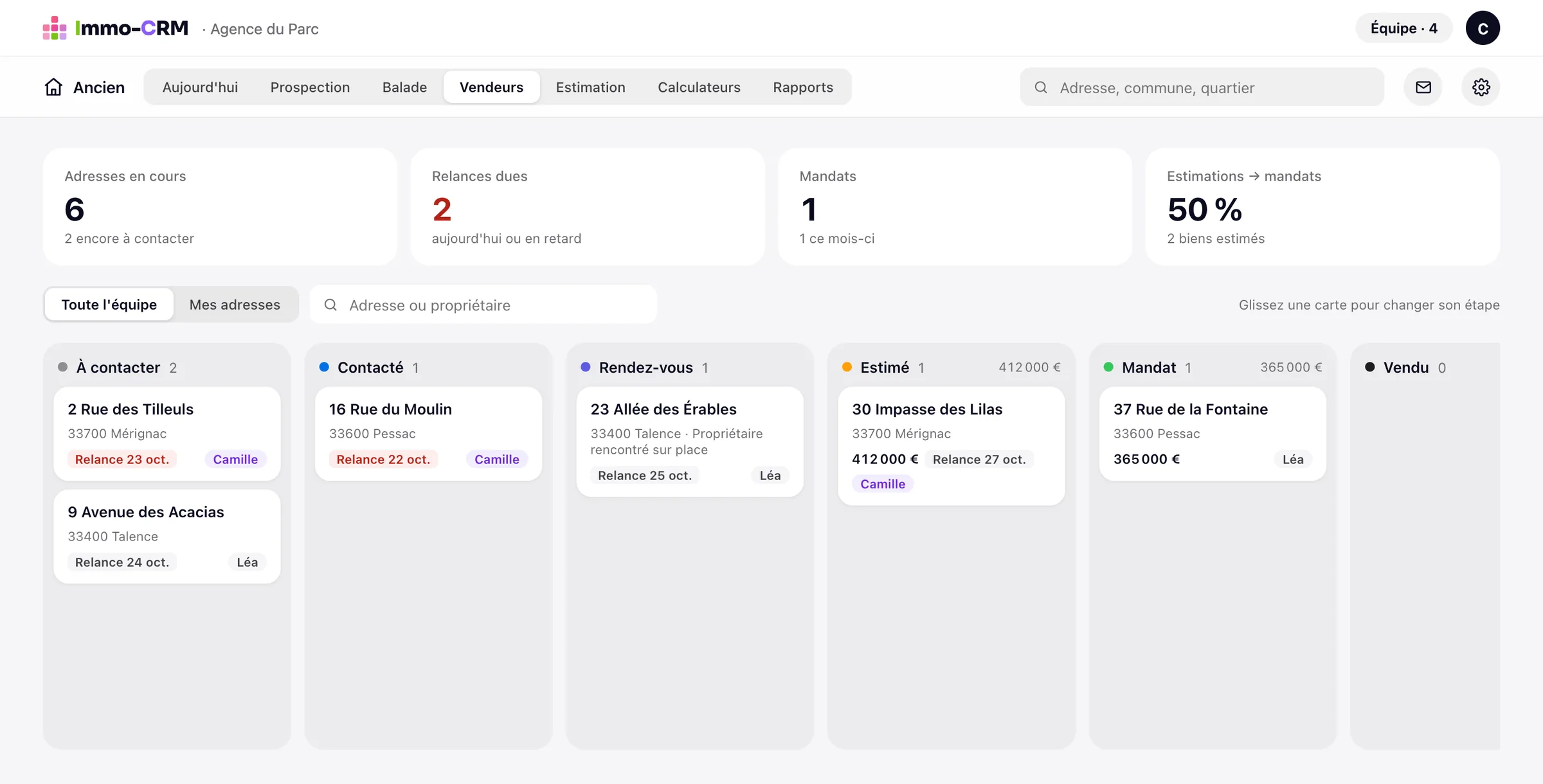Click magnifier icon in top address search
Image resolution: width=1543 pixels, height=784 pixels.
(1041, 87)
